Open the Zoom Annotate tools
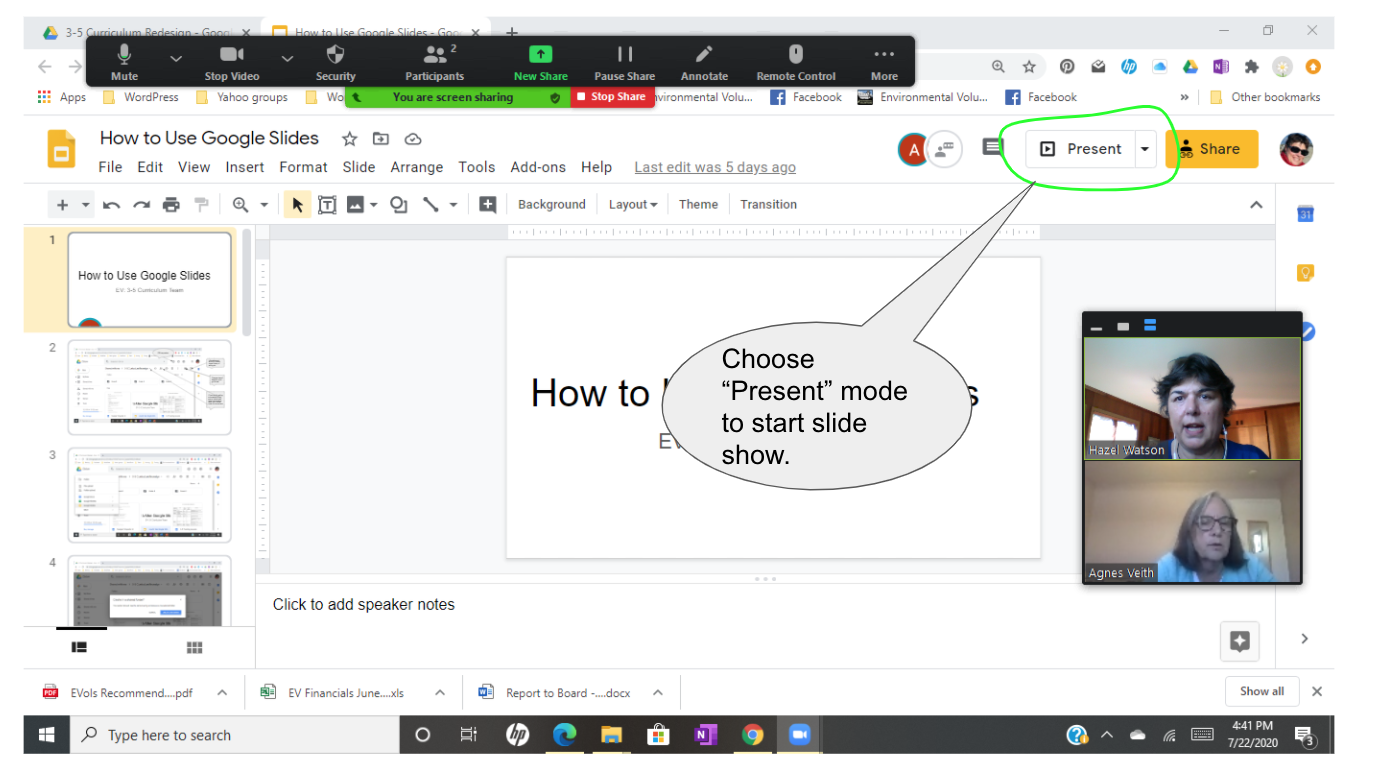Screen dimensions: 1388x776 pyautogui.click(x=705, y=61)
